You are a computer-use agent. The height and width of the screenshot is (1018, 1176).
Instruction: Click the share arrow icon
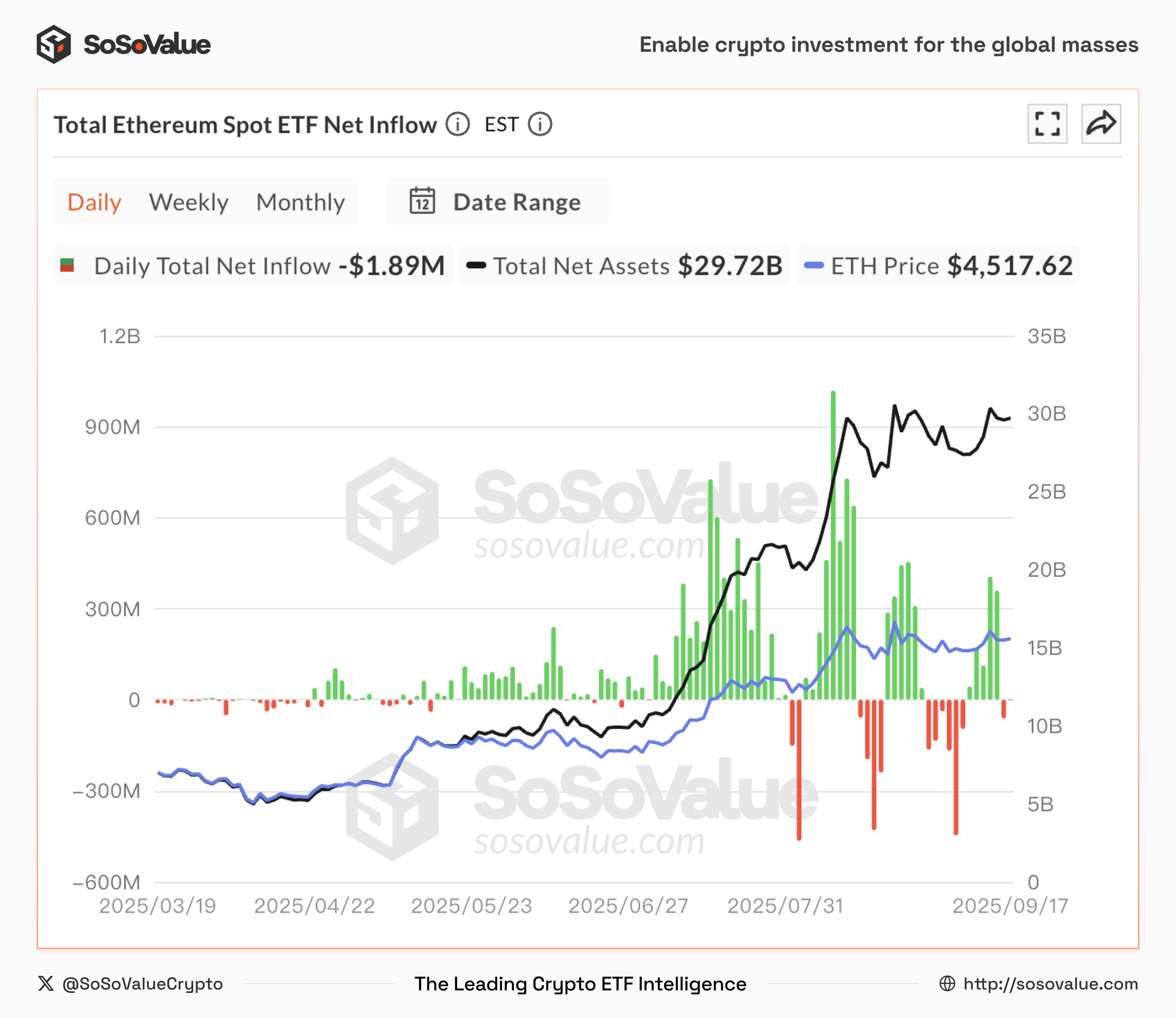click(x=1100, y=124)
